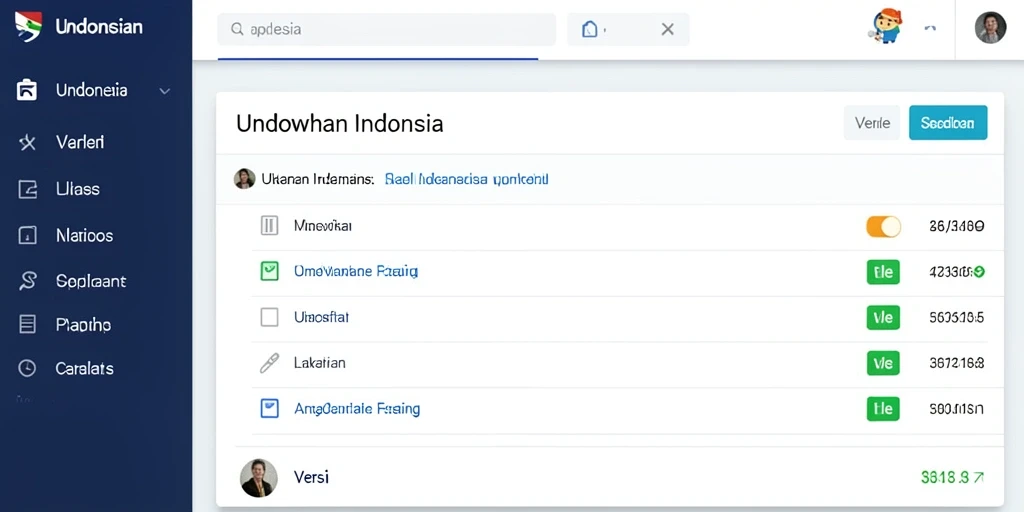This screenshot has height=512, width=1024.
Task: Click the blue Seedban button
Action: pos(948,123)
